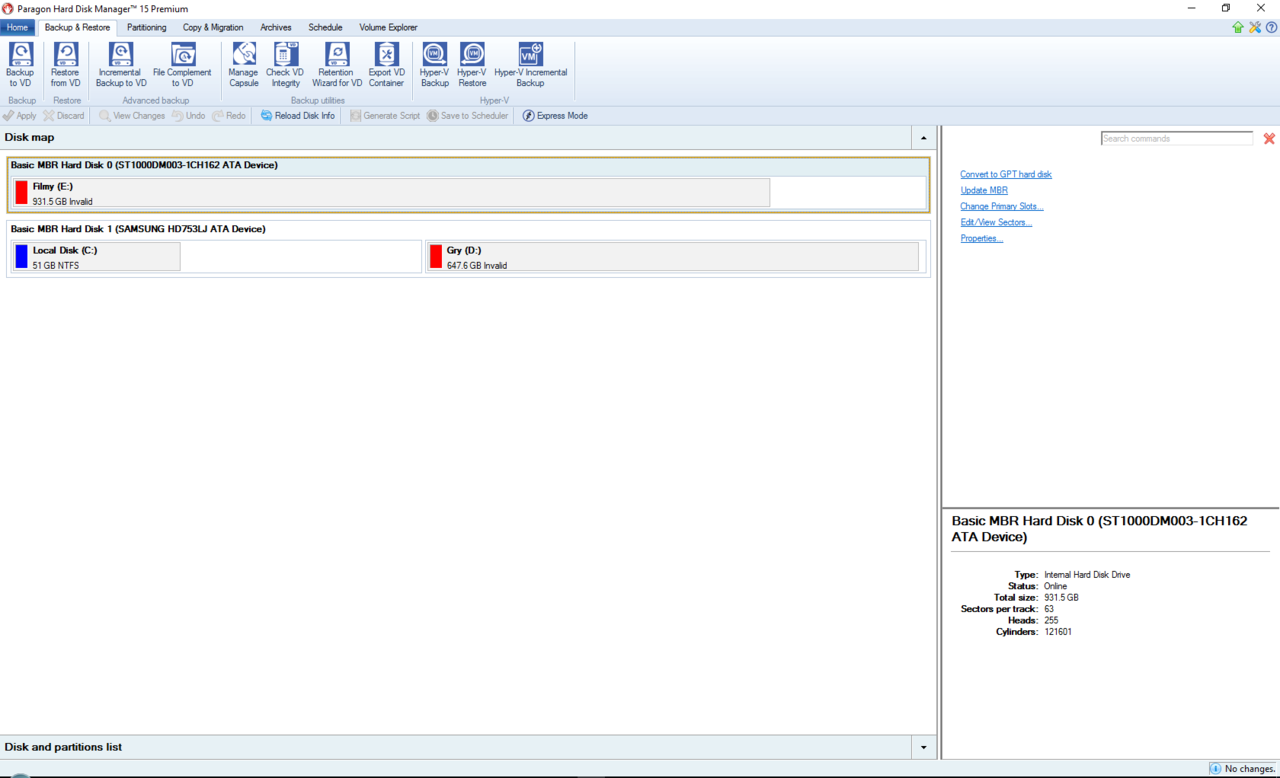Click the green home arrow icon top right
Screen dimensions: 1280x778
pos(1238,27)
